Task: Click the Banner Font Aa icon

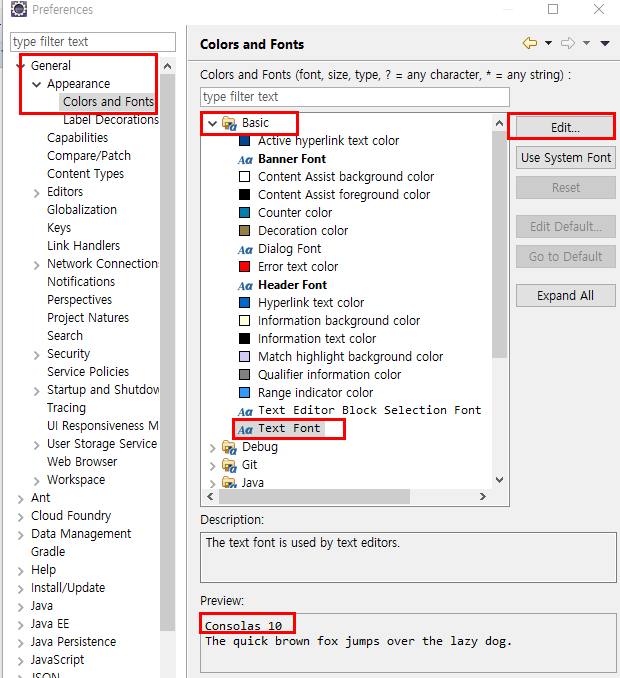Action: [x=245, y=160]
